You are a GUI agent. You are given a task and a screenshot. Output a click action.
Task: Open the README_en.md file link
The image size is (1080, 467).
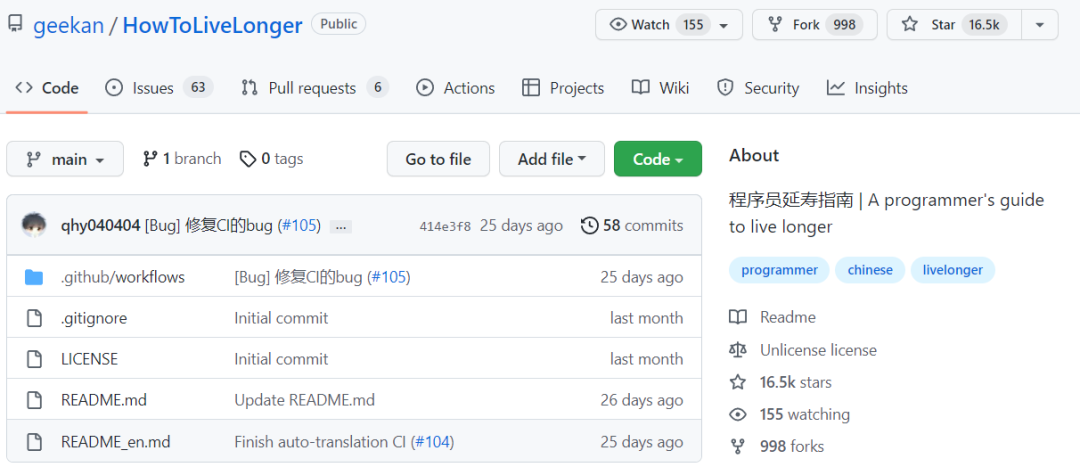coord(116,441)
